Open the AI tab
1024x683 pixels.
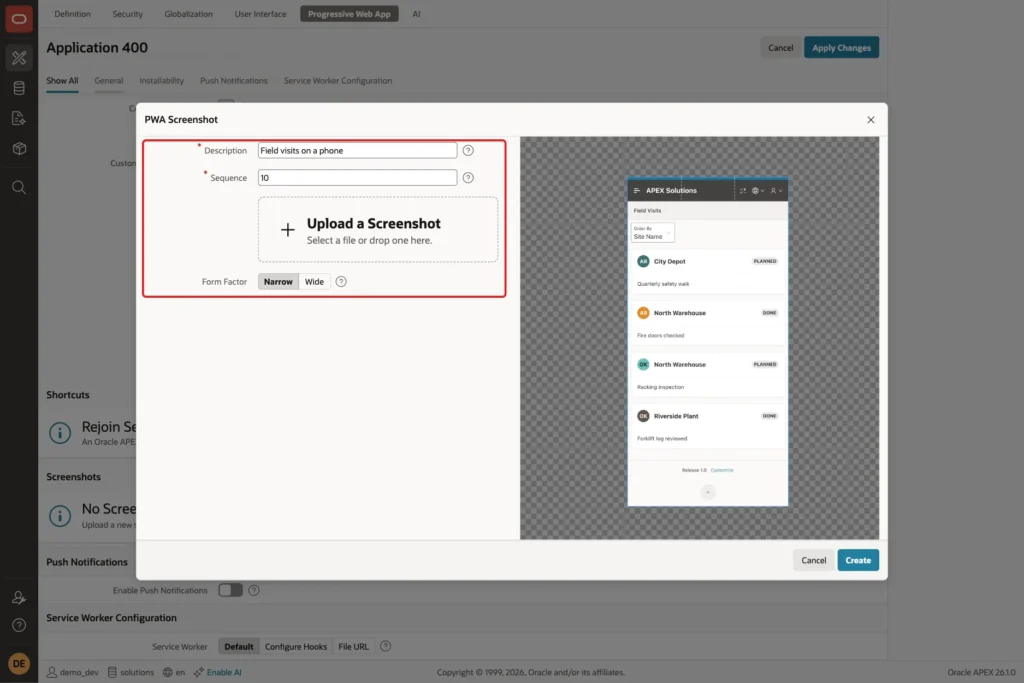416,14
